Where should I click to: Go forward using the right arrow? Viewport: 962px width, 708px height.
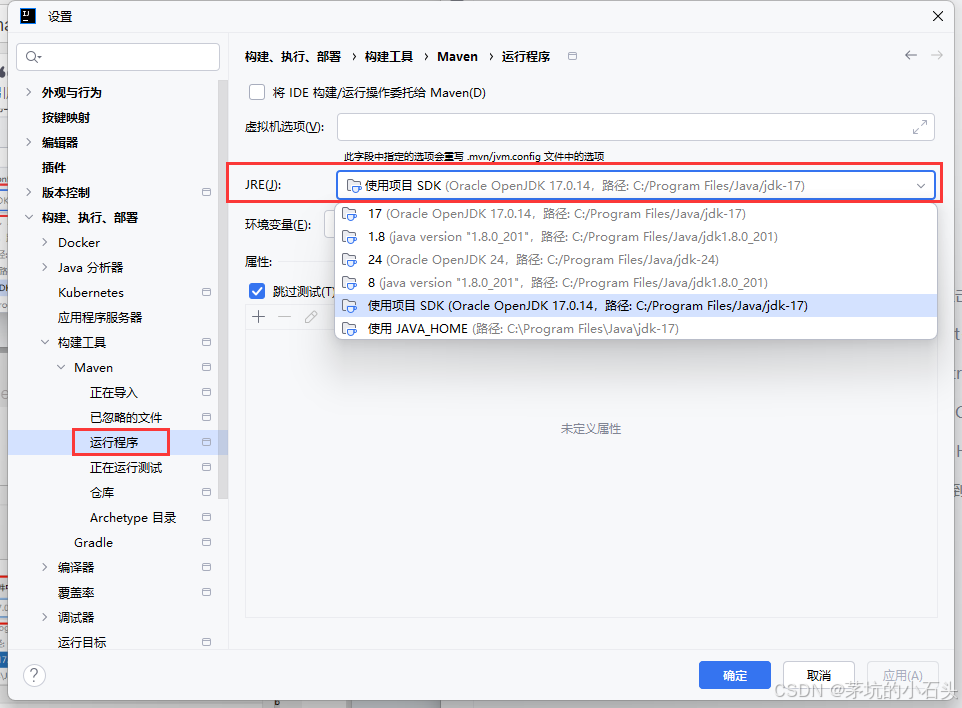[x=937, y=55]
